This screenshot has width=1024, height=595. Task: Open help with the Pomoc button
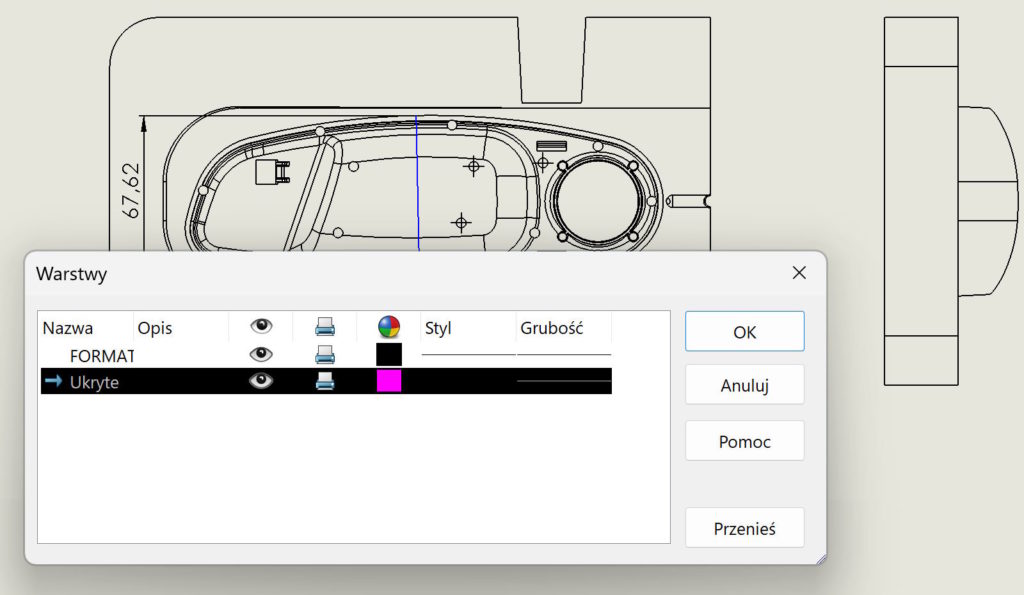click(x=744, y=441)
